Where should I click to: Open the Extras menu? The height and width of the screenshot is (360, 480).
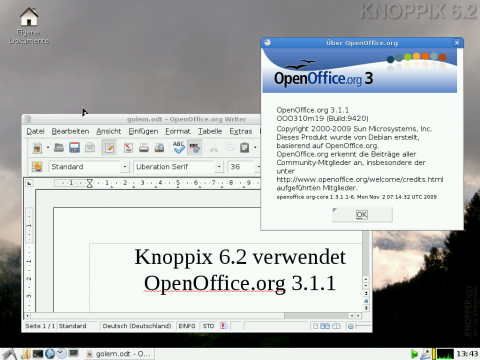(241, 131)
